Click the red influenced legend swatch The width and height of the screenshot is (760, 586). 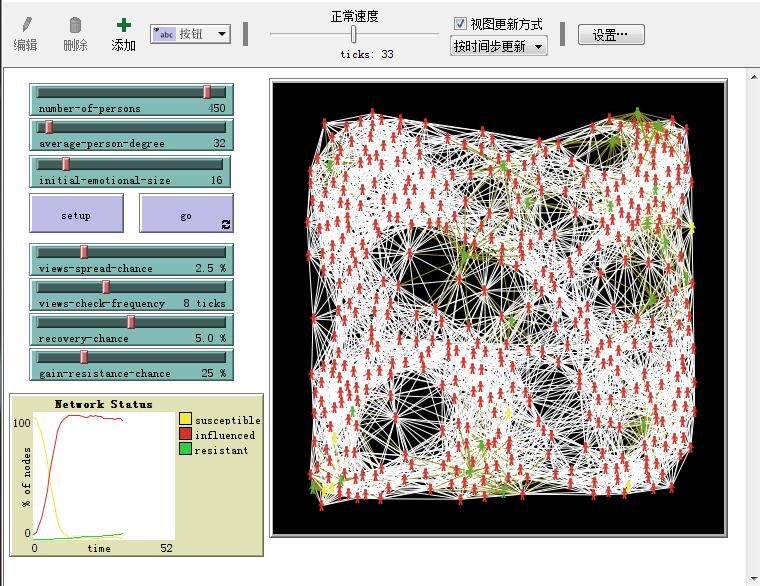click(185, 435)
